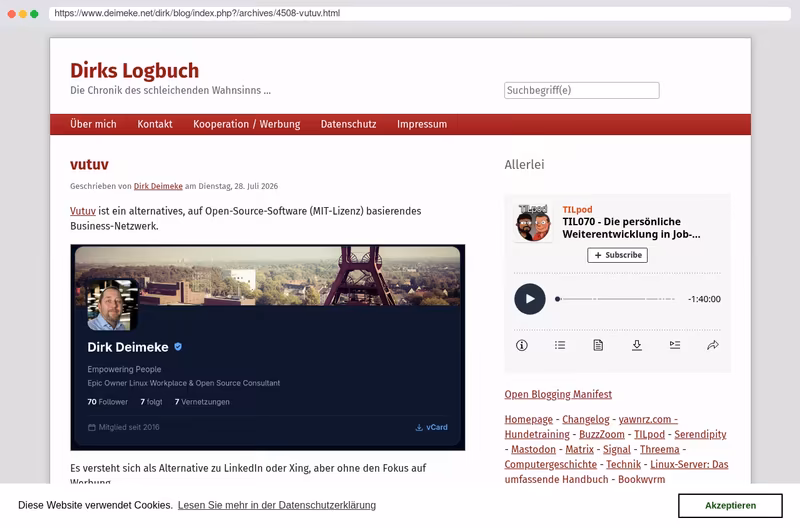
Task: Click the Dirk Deimeke name in the profile card
Action: point(128,347)
